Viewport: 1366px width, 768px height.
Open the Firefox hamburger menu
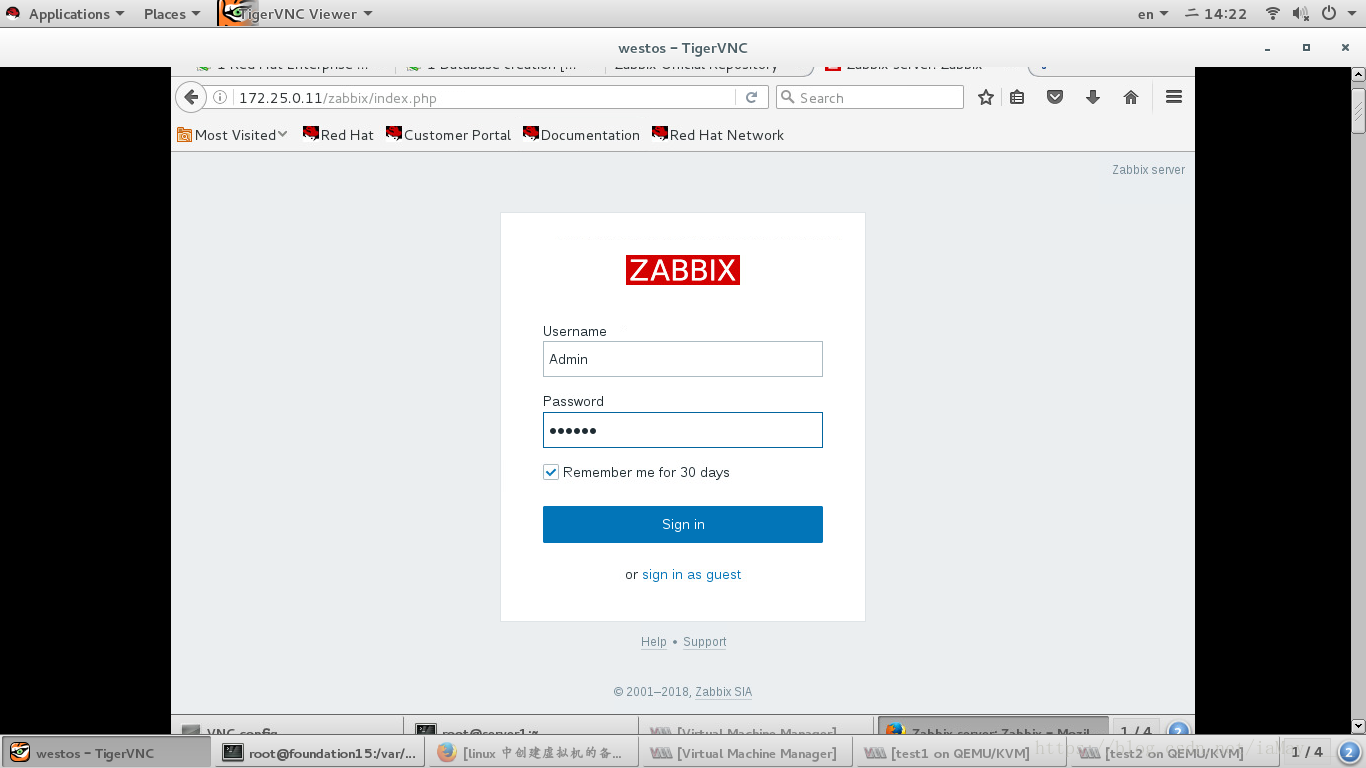coord(1174,97)
